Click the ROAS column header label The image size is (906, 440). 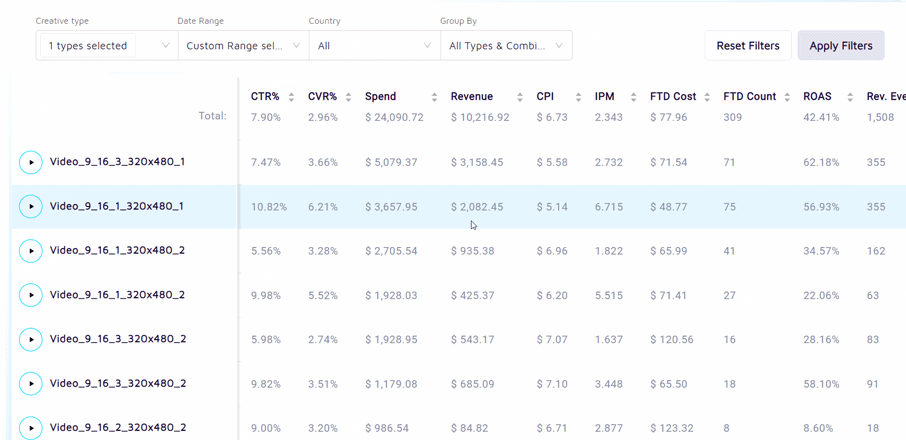point(817,97)
